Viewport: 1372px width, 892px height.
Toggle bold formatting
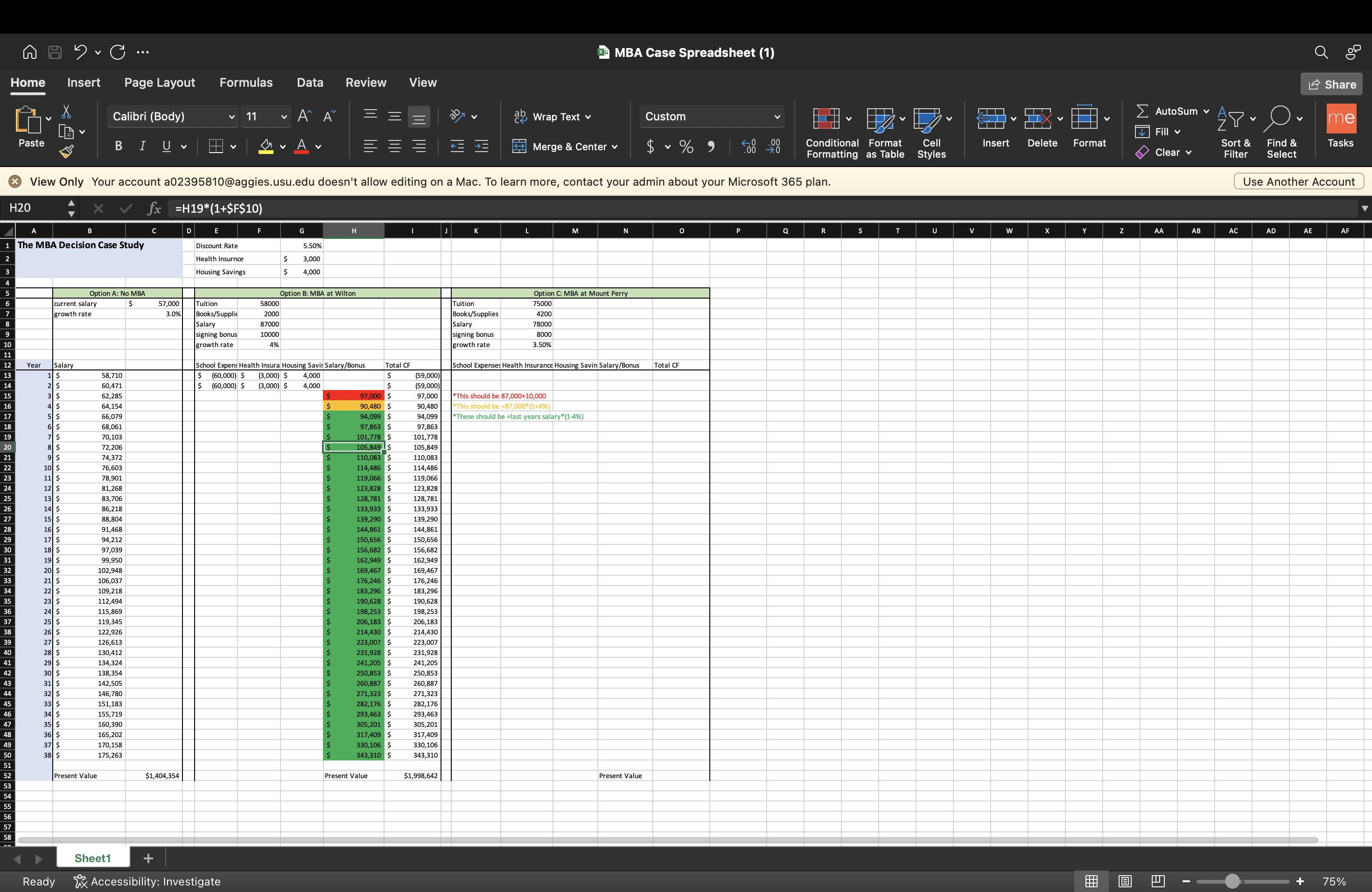point(118,146)
